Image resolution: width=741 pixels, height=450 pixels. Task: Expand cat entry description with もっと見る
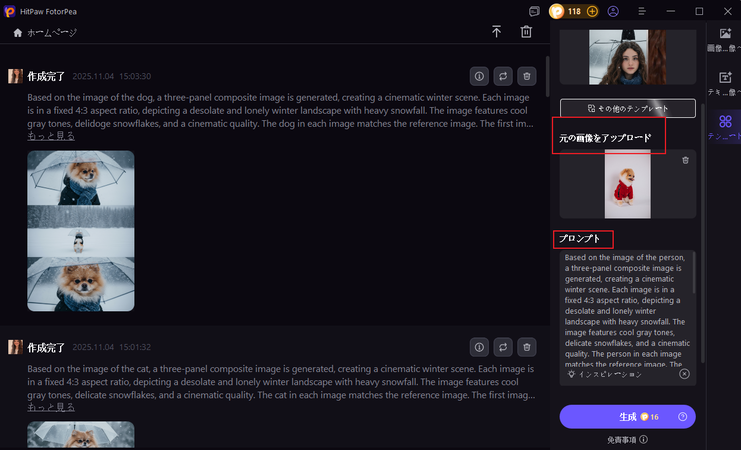click(50, 407)
